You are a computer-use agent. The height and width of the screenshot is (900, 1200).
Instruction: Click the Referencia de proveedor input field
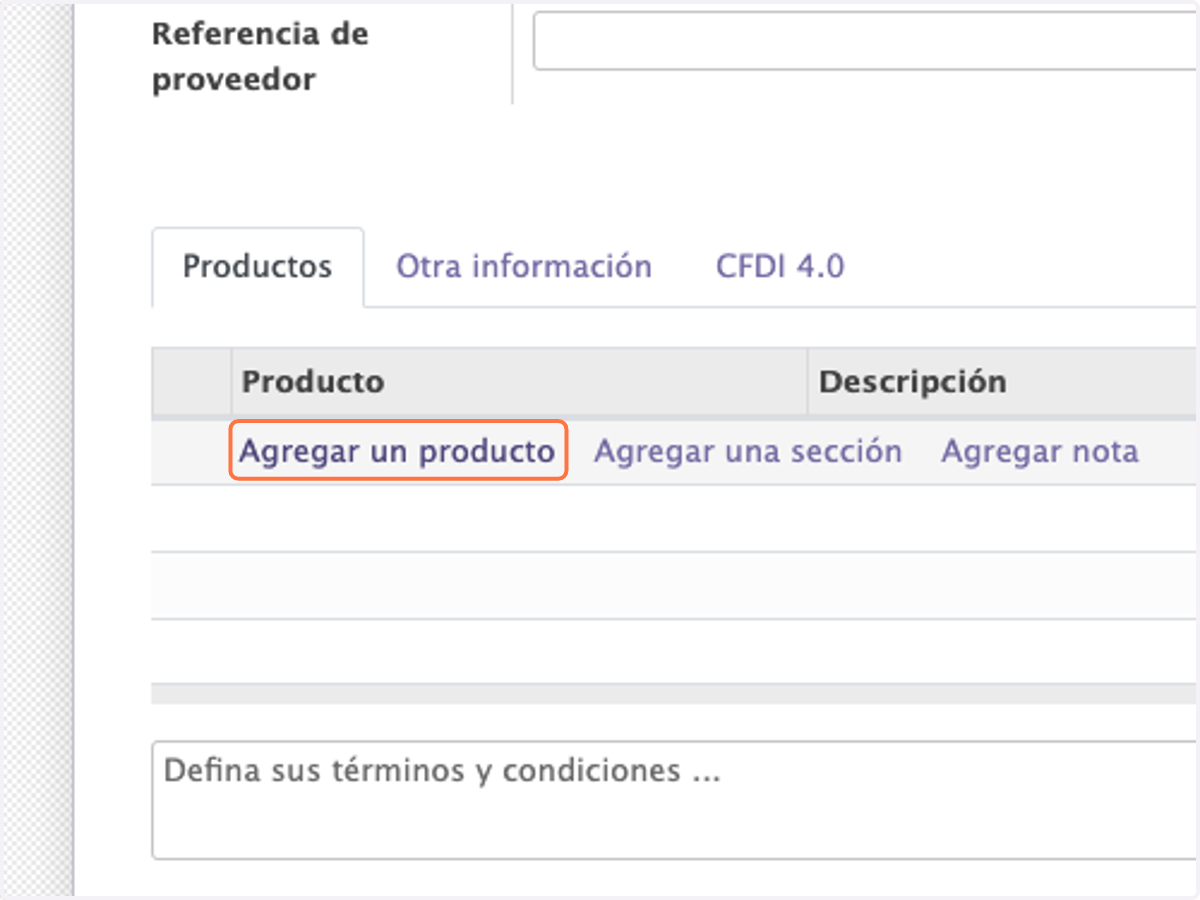click(x=866, y=41)
